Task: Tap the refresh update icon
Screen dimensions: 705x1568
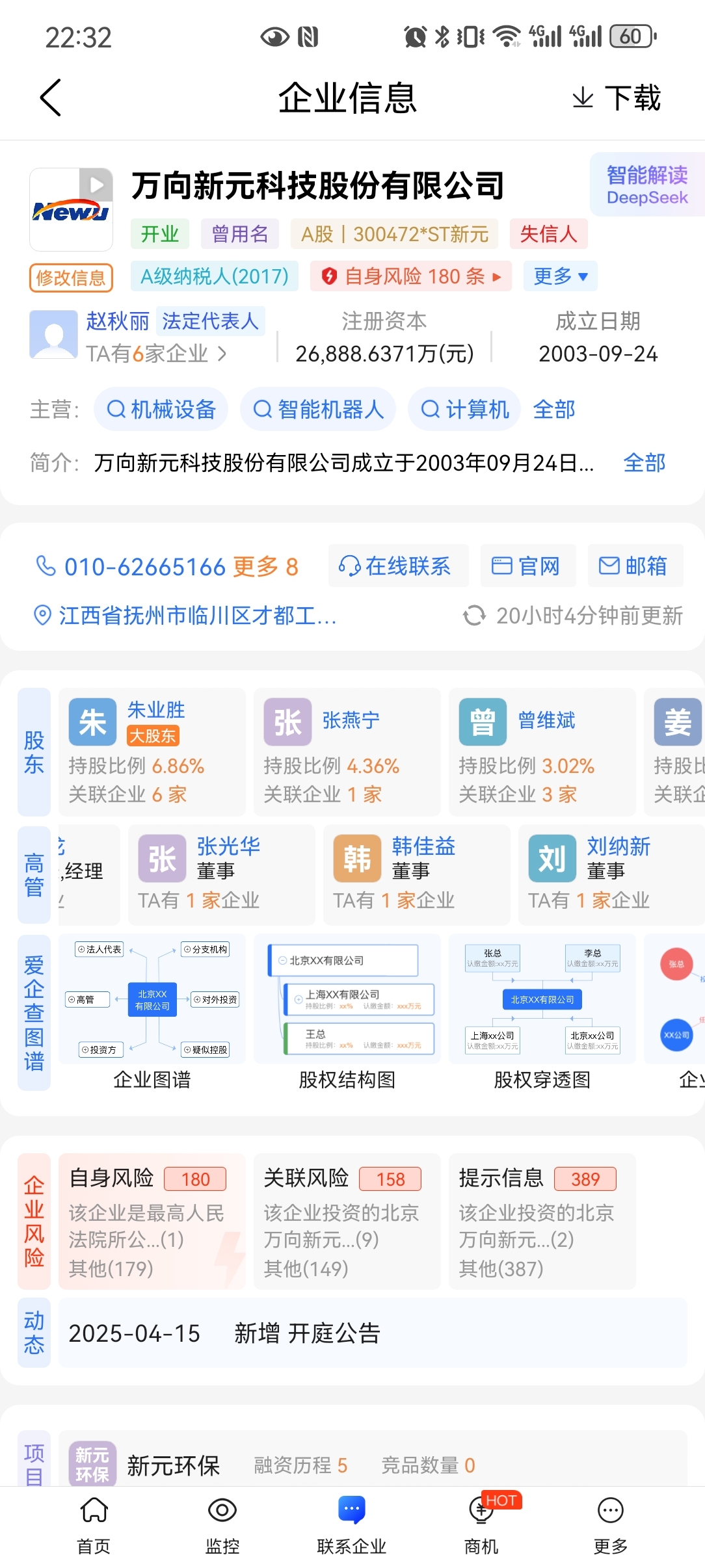Action: tap(474, 615)
